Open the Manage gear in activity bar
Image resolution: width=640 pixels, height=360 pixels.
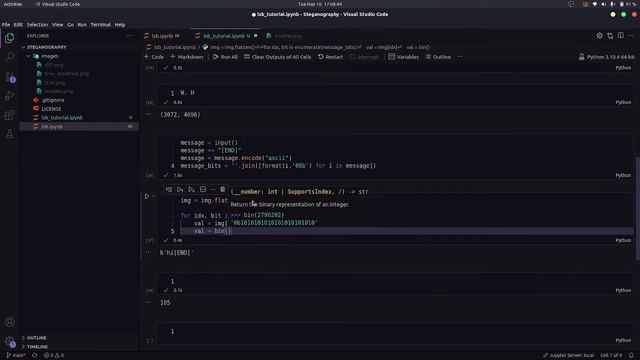(9, 341)
